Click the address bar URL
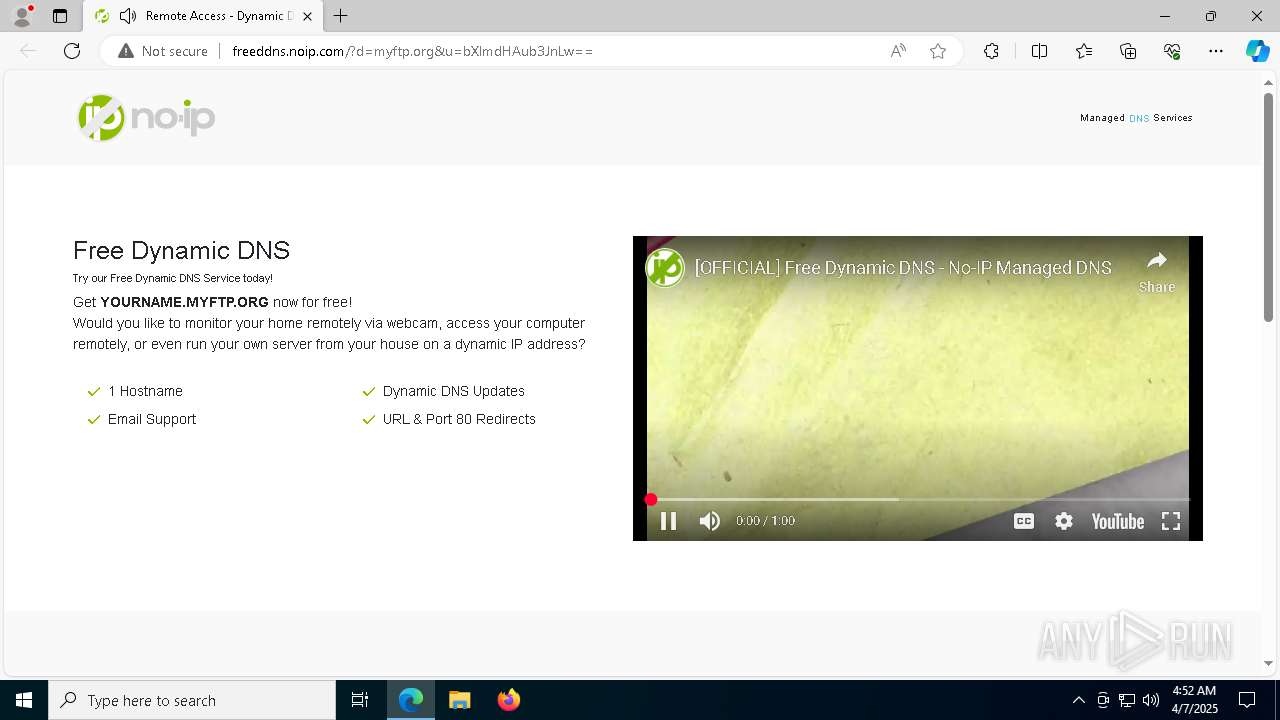The height and width of the screenshot is (720, 1280). click(x=412, y=51)
